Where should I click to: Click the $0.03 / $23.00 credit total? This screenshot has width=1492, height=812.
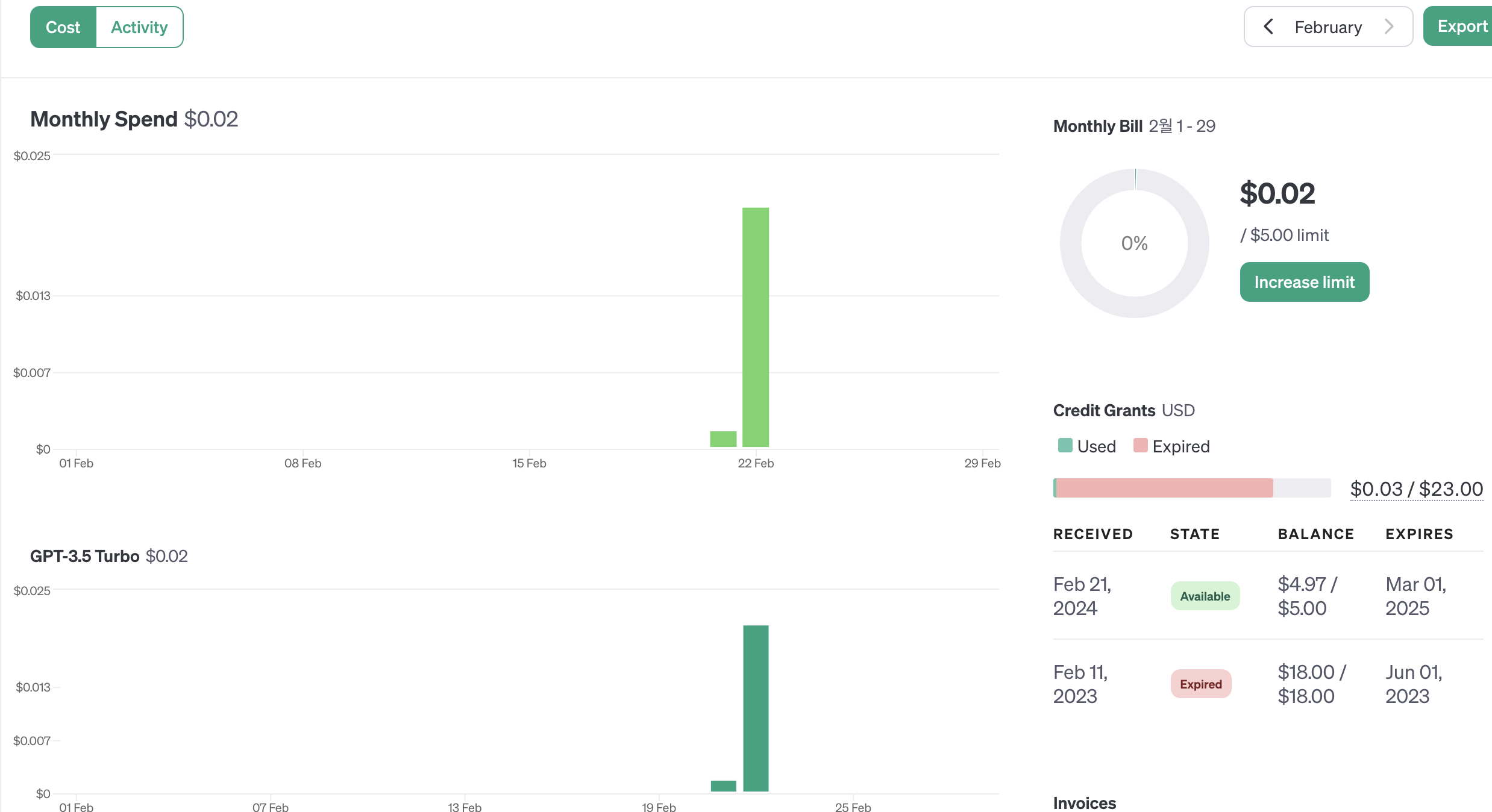click(1416, 489)
